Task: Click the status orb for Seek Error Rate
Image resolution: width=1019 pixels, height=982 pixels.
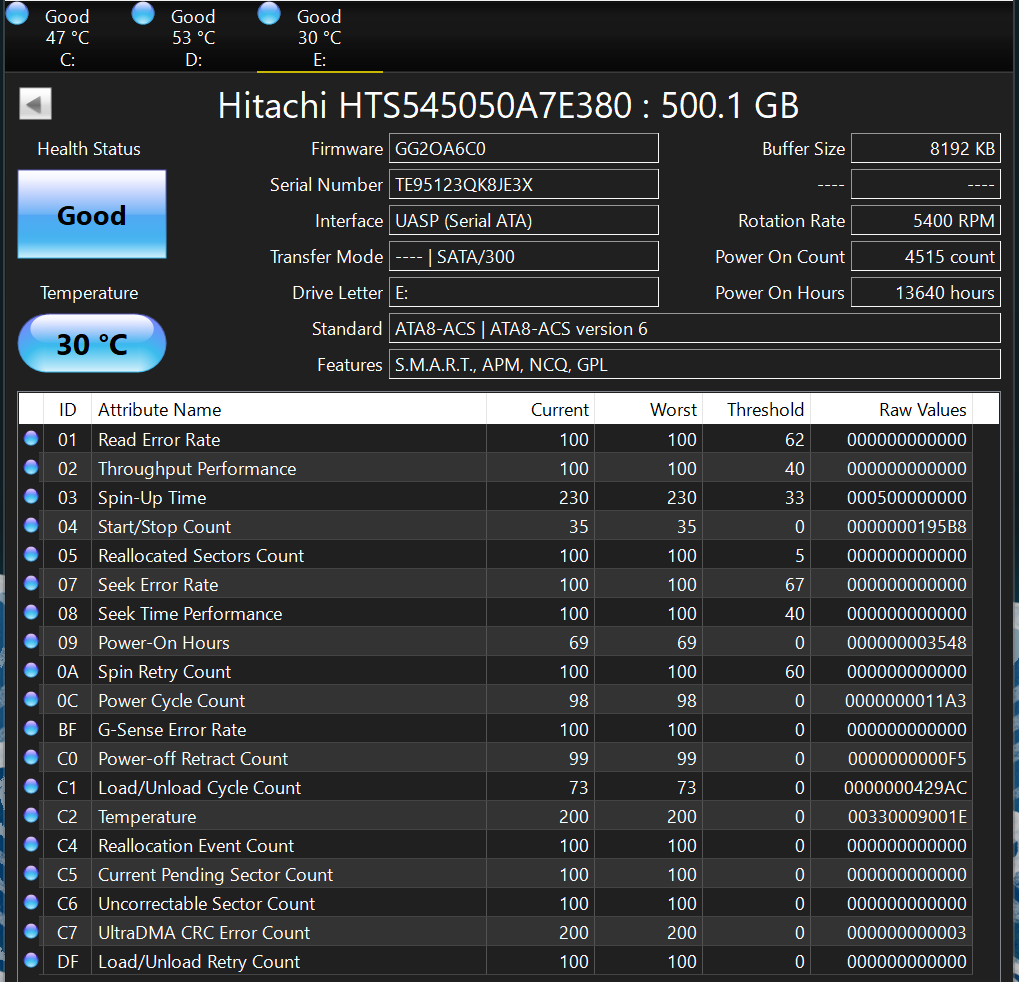Action: click(x=31, y=583)
